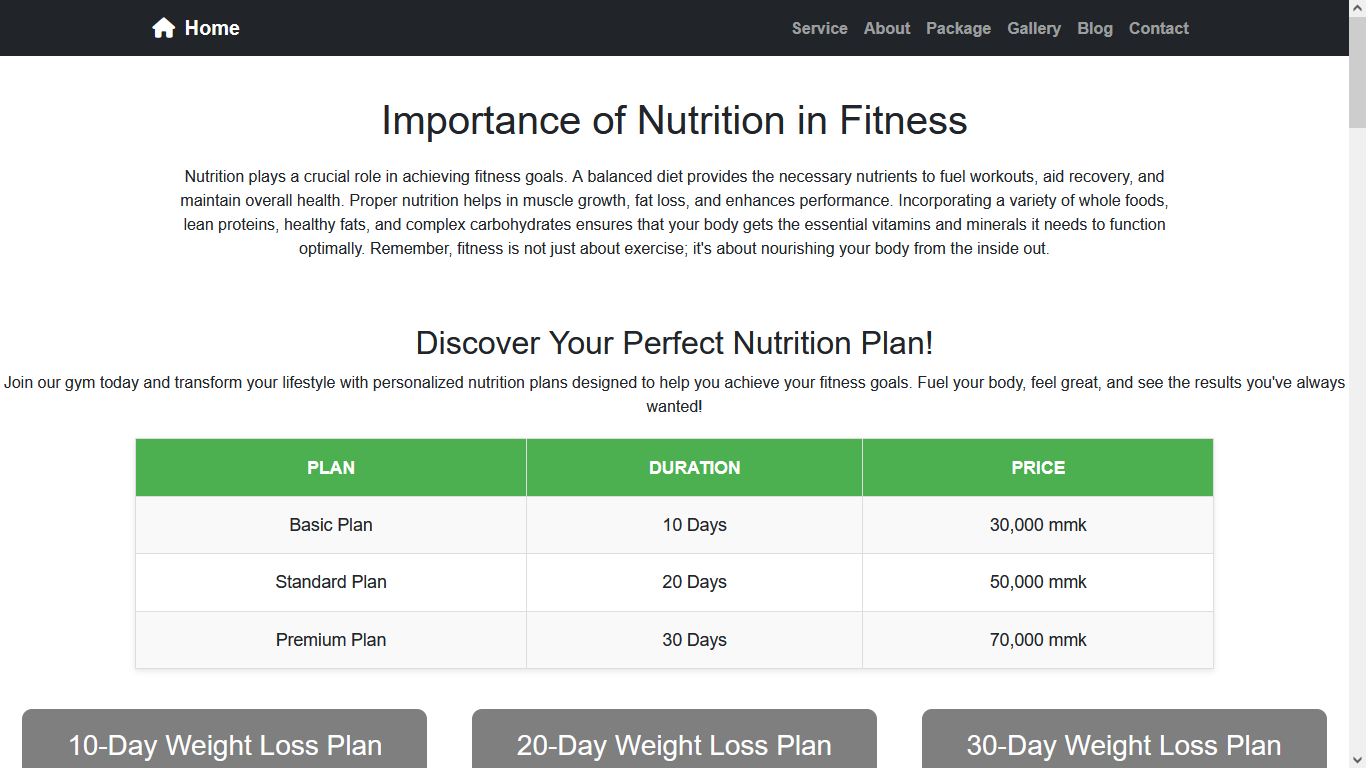The image size is (1366, 768).
Task: Click the PLAN column header
Action: coord(331,467)
